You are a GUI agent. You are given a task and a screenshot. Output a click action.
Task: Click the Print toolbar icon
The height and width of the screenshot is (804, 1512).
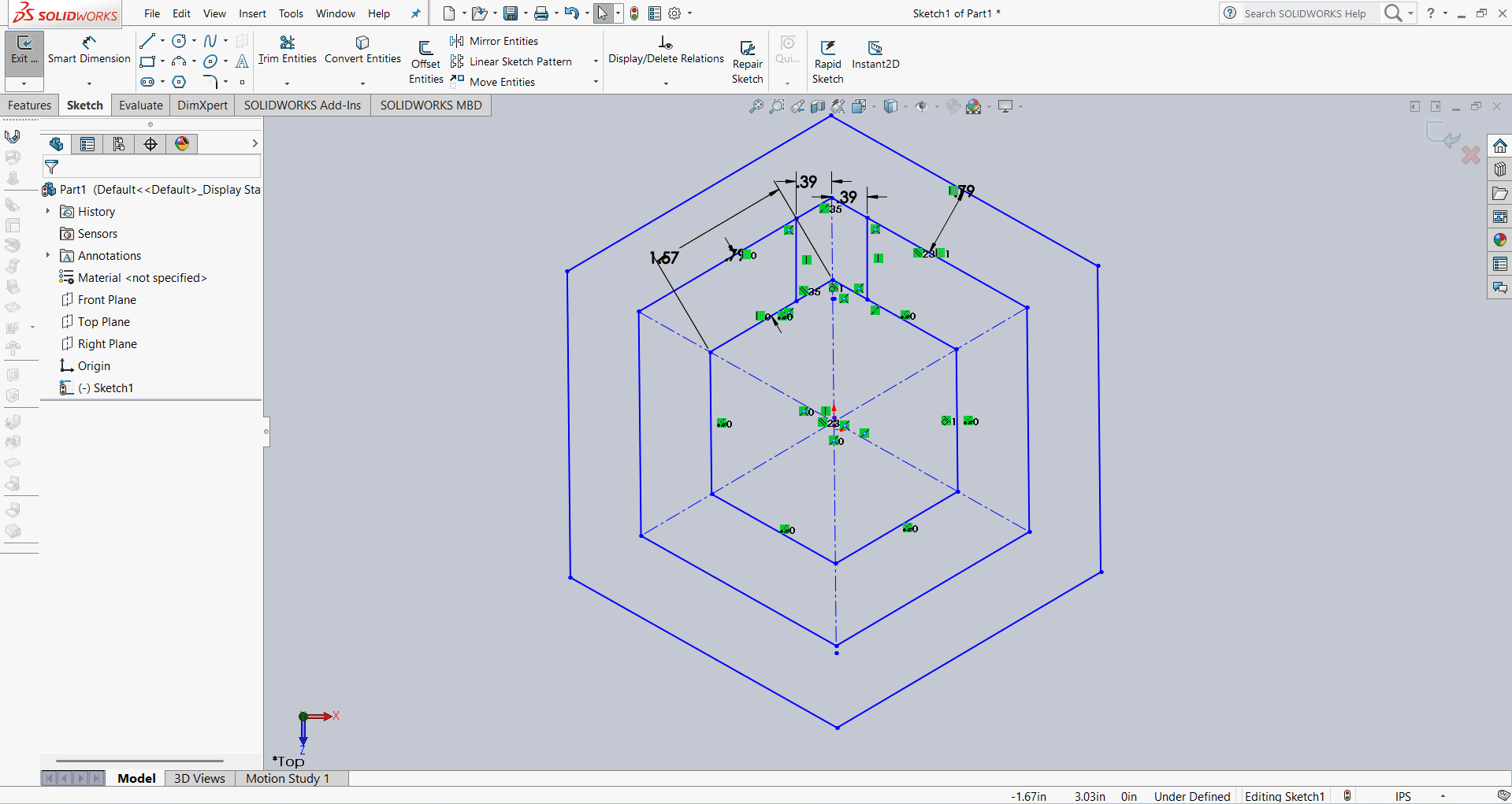tap(541, 13)
